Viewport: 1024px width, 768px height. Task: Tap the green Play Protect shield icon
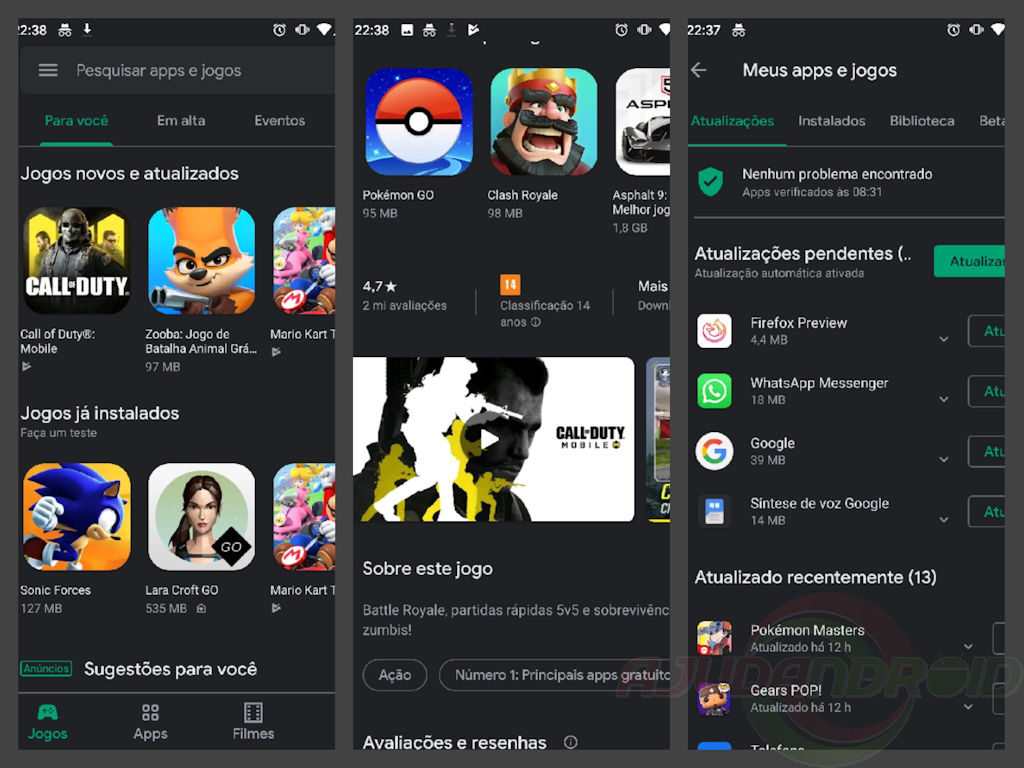[711, 182]
